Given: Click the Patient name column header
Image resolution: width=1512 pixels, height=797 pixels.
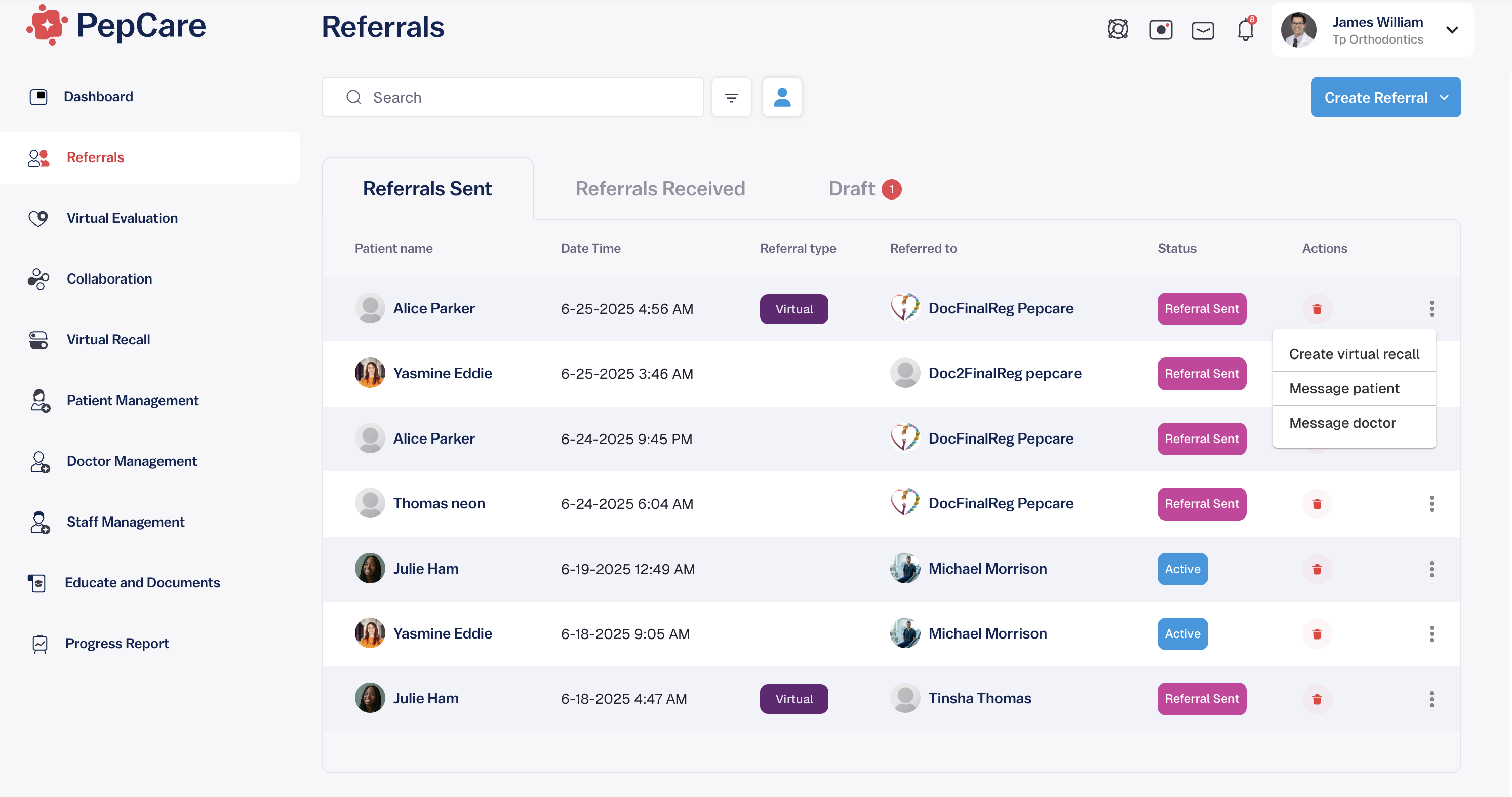Looking at the screenshot, I should pos(393,248).
